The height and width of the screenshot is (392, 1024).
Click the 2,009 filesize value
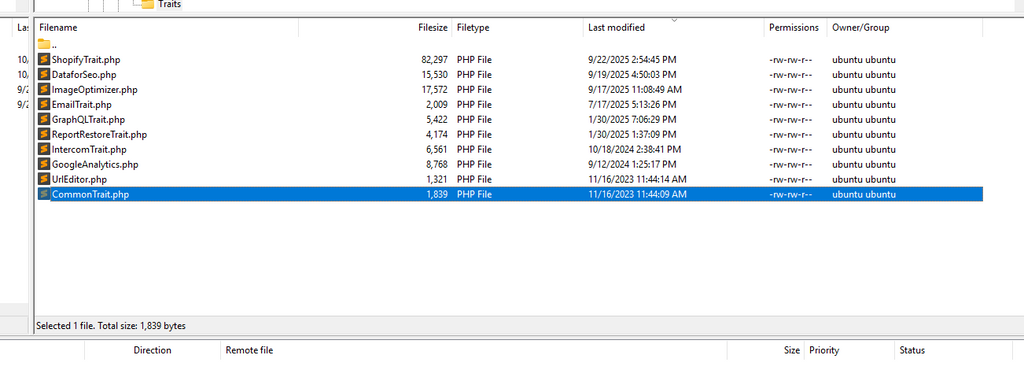pyautogui.click(x=438, y=105)
